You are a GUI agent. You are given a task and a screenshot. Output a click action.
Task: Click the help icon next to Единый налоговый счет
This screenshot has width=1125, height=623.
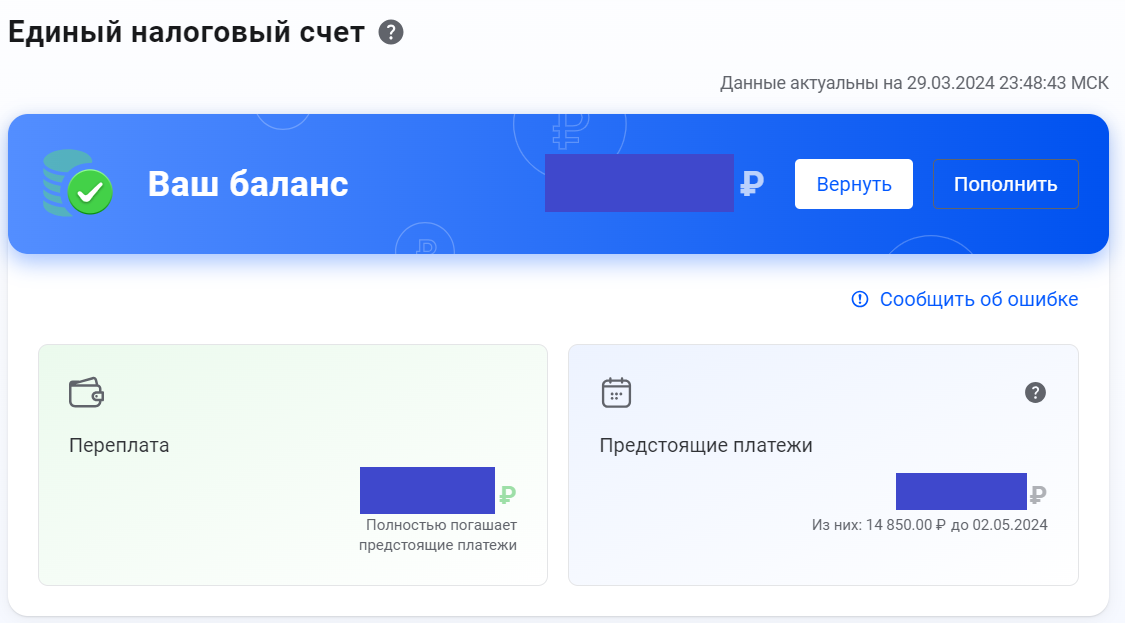coord(388,31)
